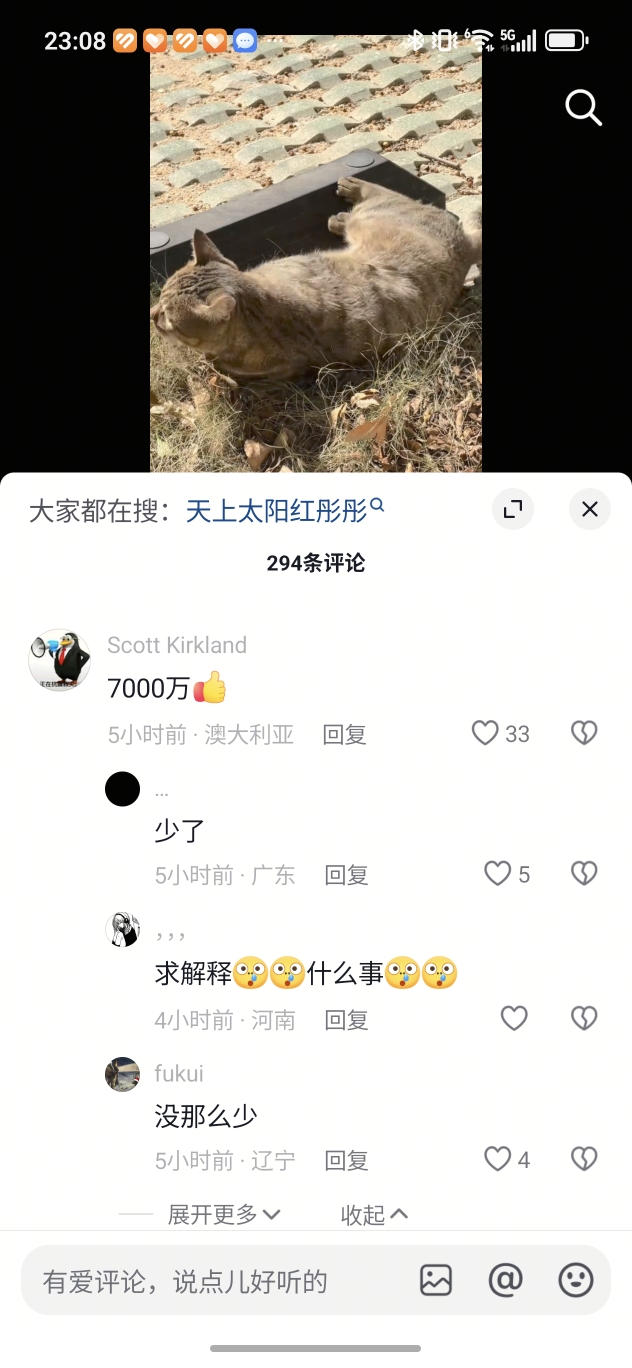Viewport: 632px width, 1368px height.
Task: Expand comments panel to full screen
Action: 513,509
